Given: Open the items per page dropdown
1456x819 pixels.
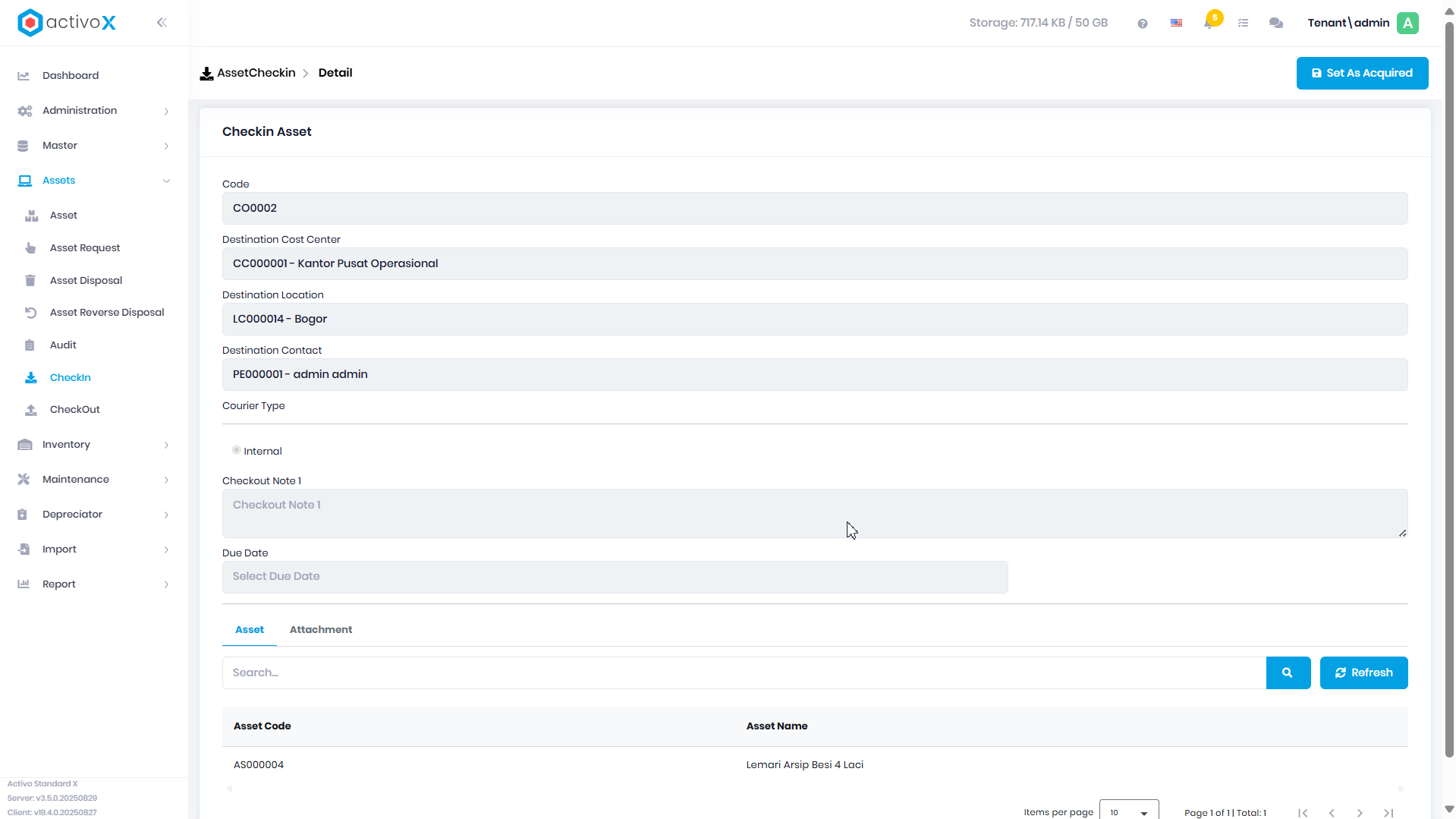Looking at the screenshot, I should tap(1128, 811).
